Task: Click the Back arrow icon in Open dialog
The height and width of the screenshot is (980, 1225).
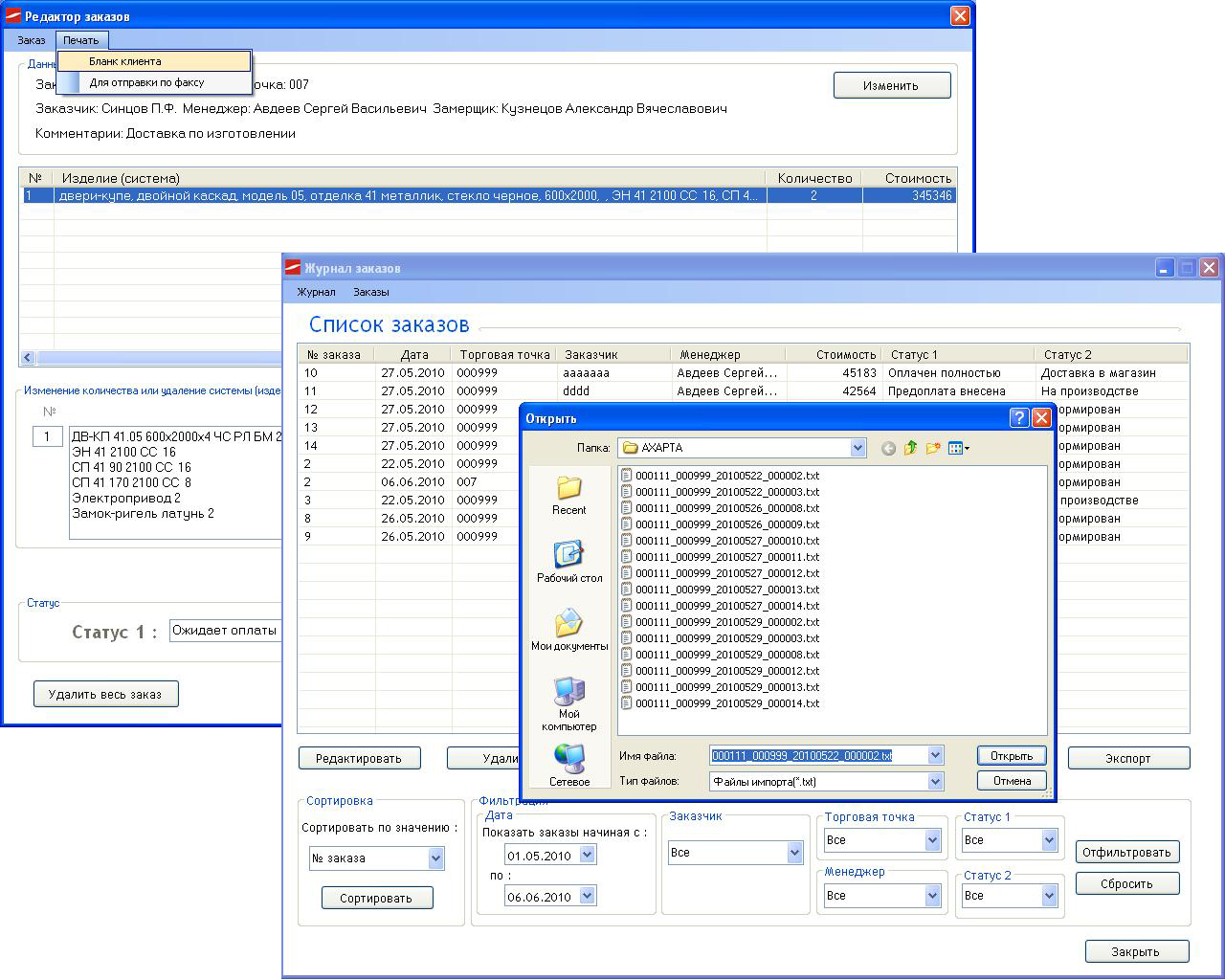Action: 888,448
